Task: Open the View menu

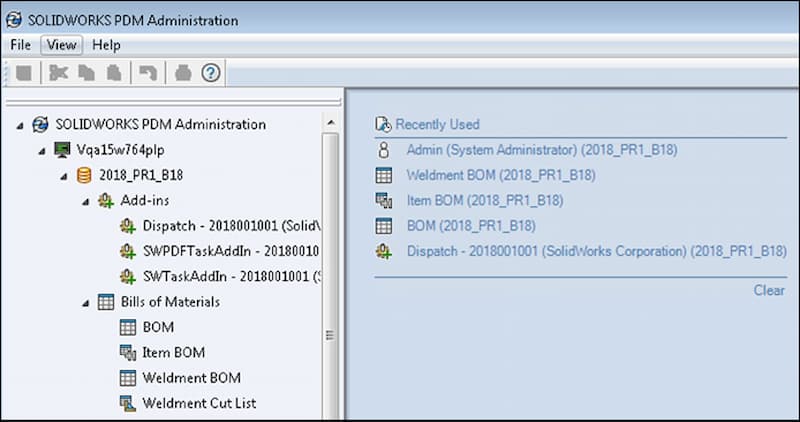Action: [x=62, y=45]
